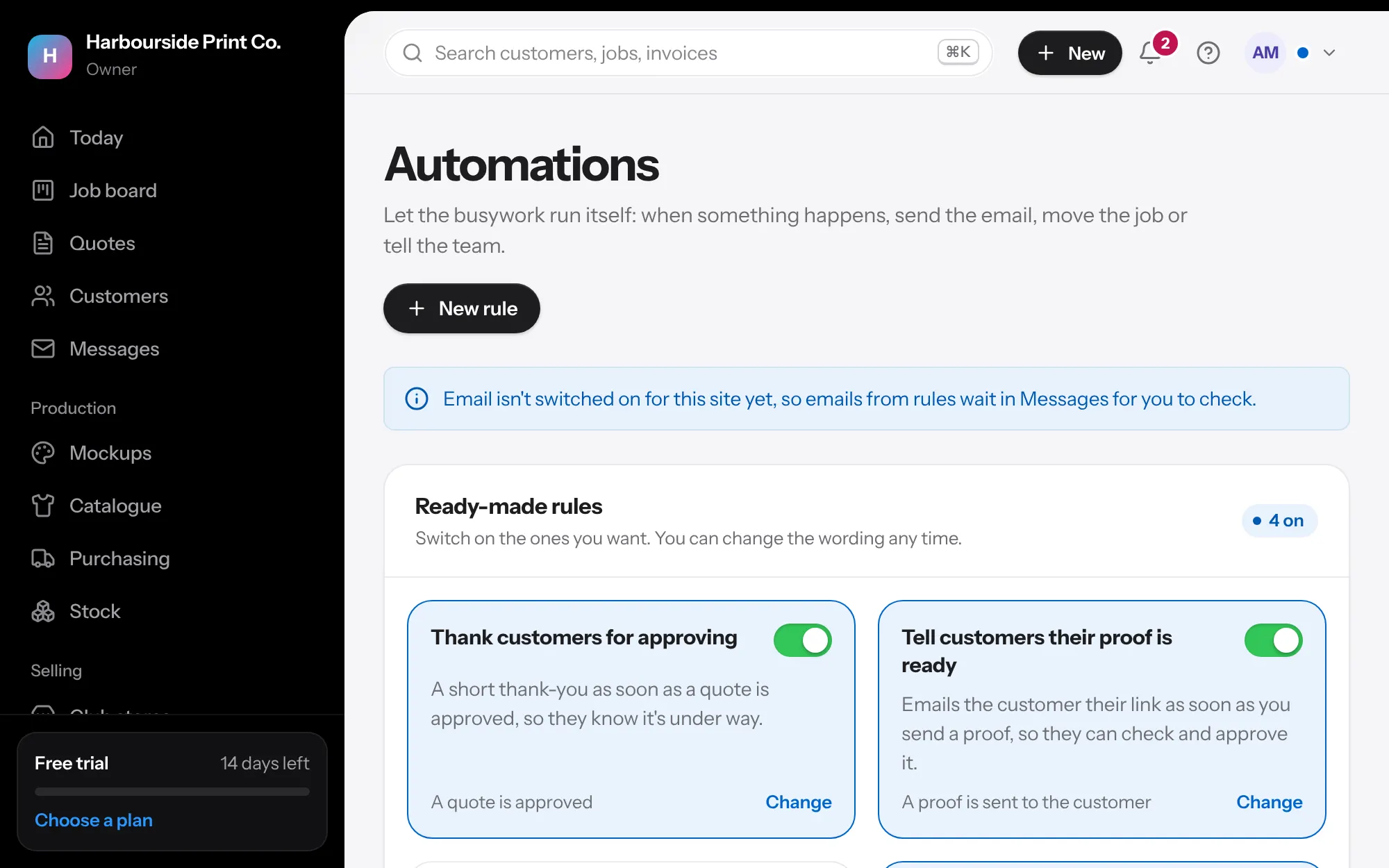Open Mockups in sidebar
The height and width of the screenshot is (868, 1389).
172,453
